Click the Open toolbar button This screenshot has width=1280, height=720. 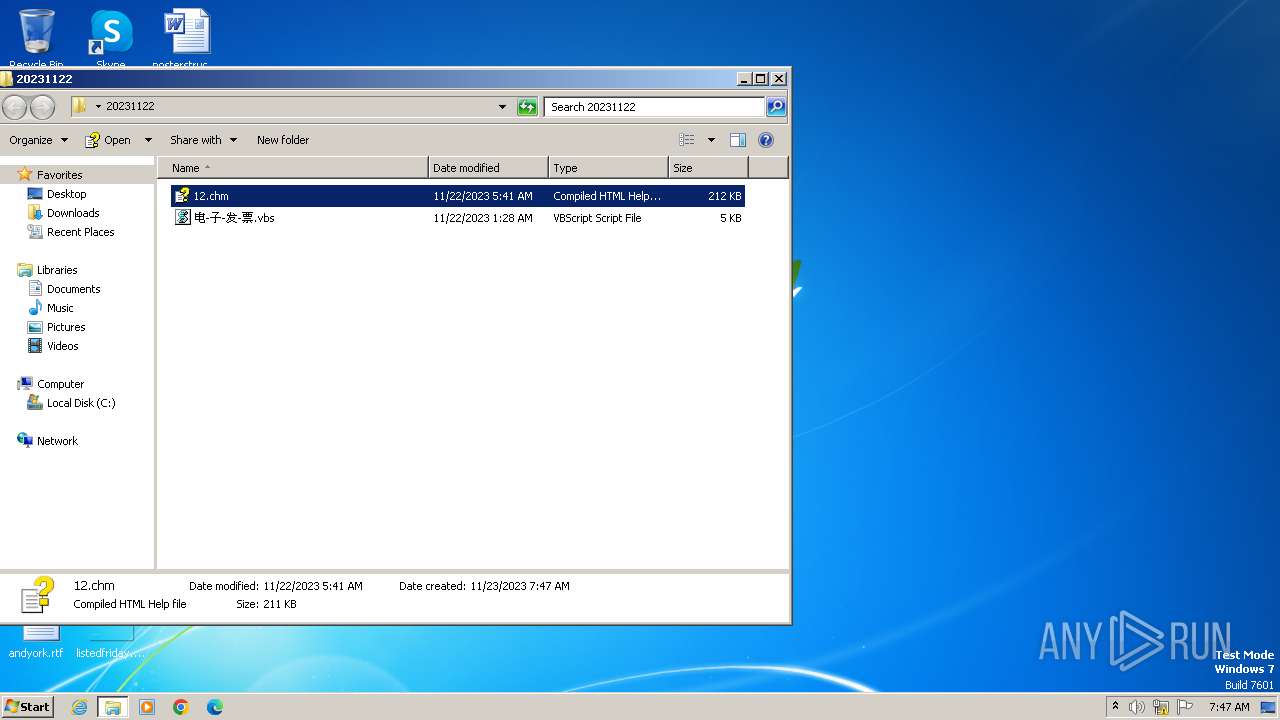108,140
